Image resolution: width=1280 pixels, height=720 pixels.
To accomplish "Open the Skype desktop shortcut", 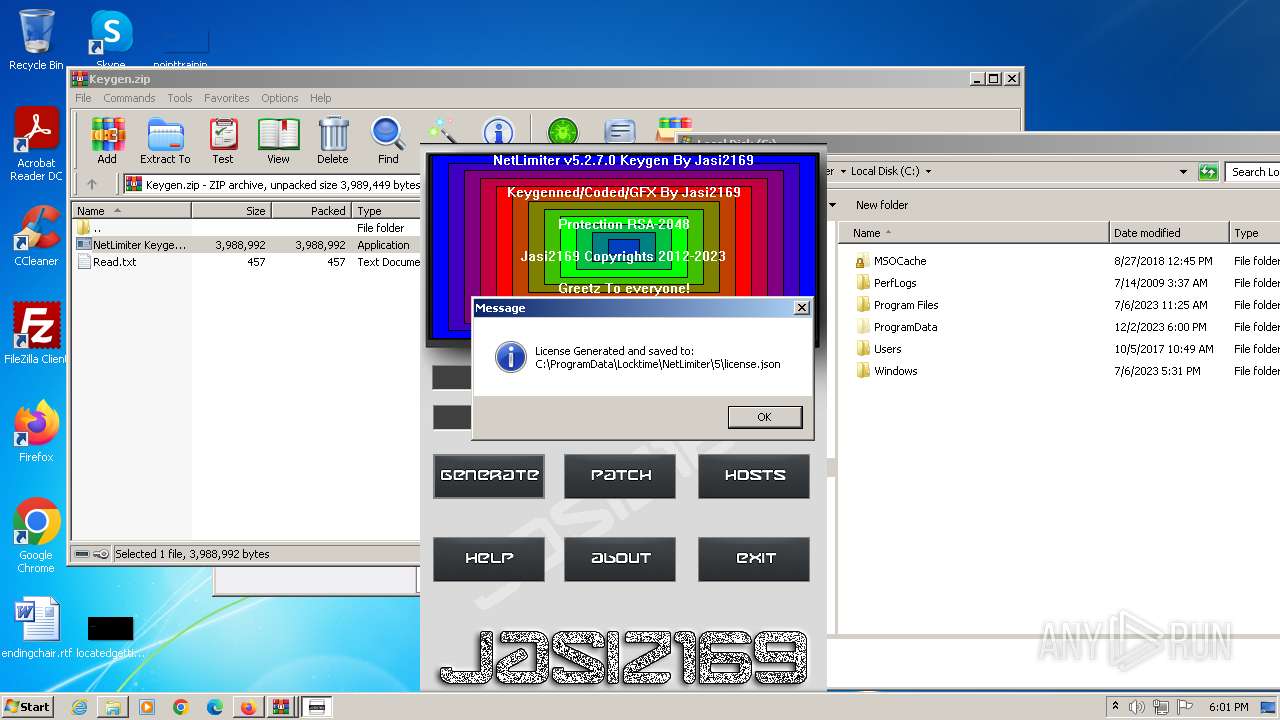I will pos(110,40).
